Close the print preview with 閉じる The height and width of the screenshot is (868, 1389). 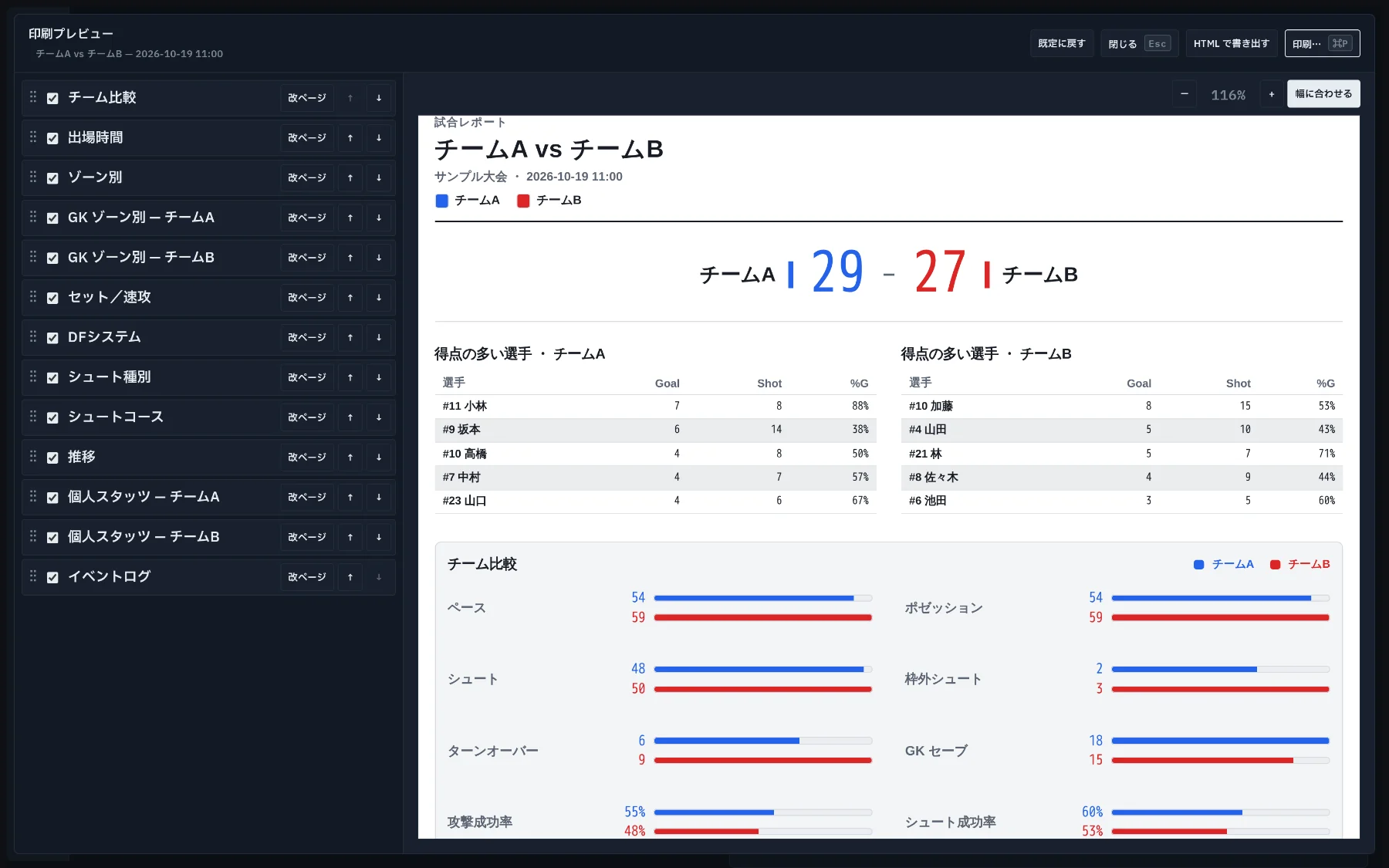[1140, 43]
